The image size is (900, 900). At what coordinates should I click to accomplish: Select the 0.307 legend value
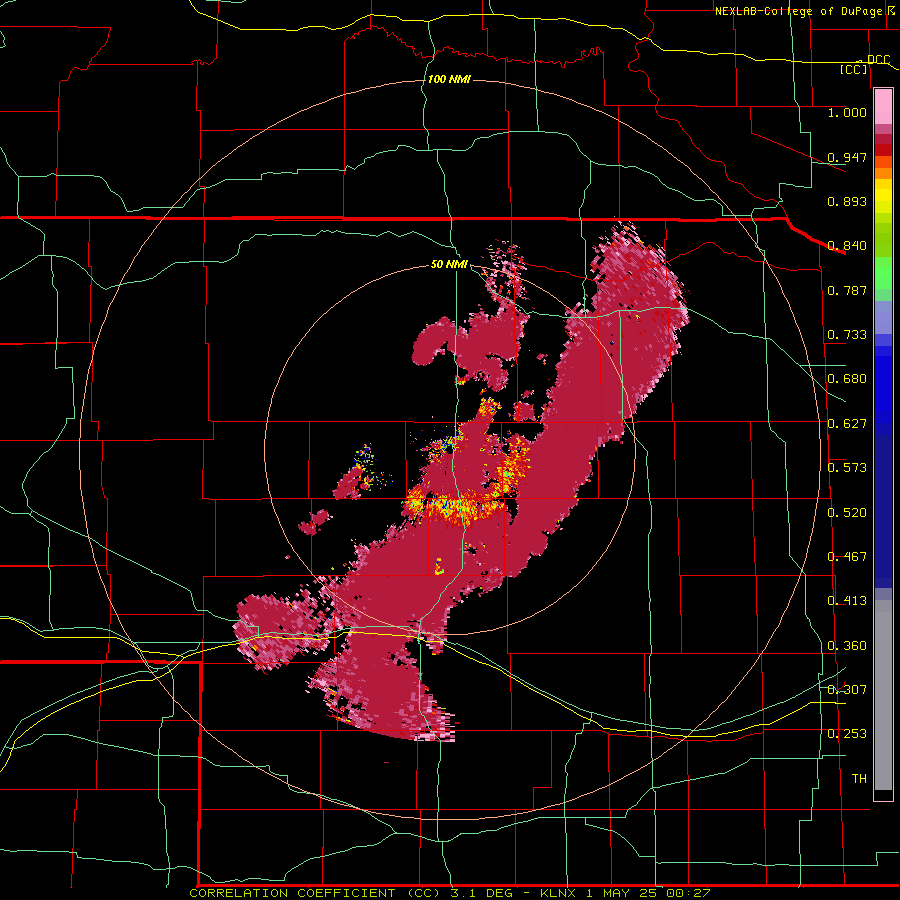point(847,689)
